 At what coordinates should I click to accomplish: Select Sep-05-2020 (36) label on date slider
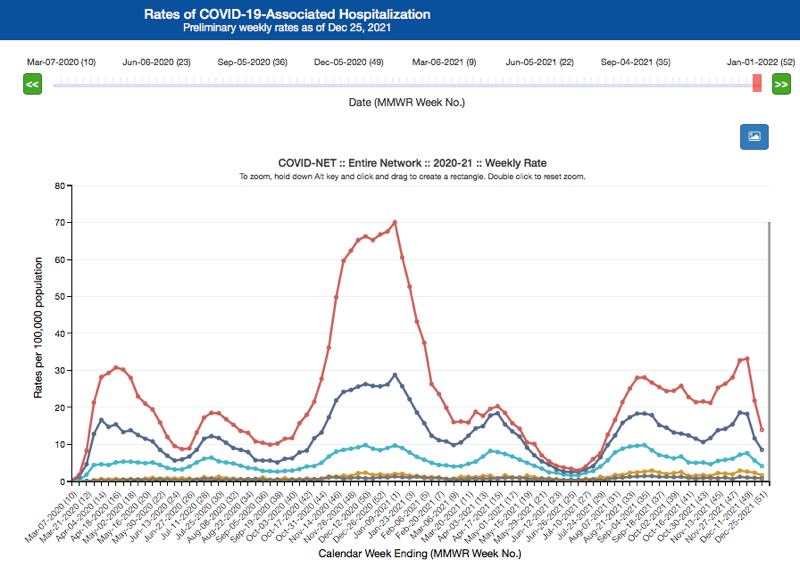[252, 62]
